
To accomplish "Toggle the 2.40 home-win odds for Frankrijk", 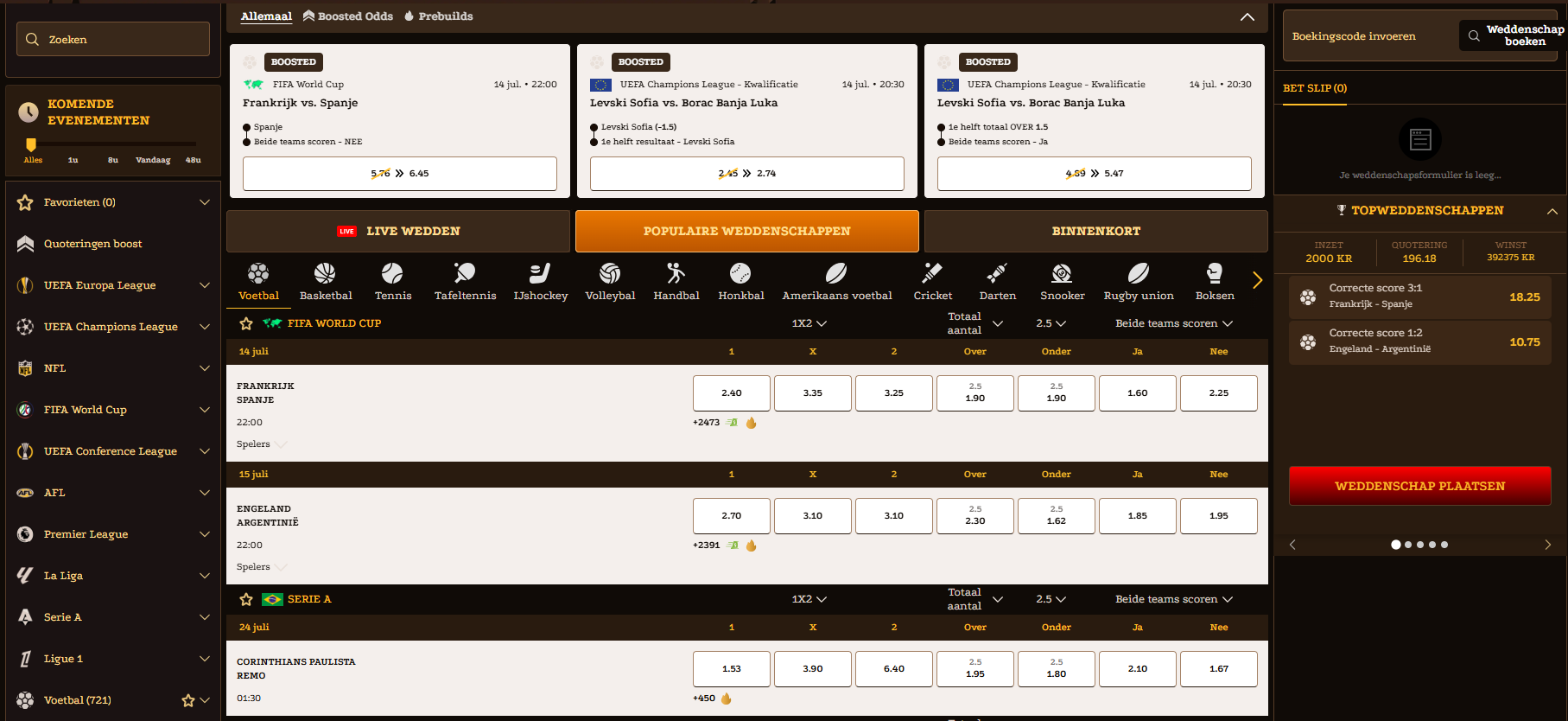I will coord(732,393).
